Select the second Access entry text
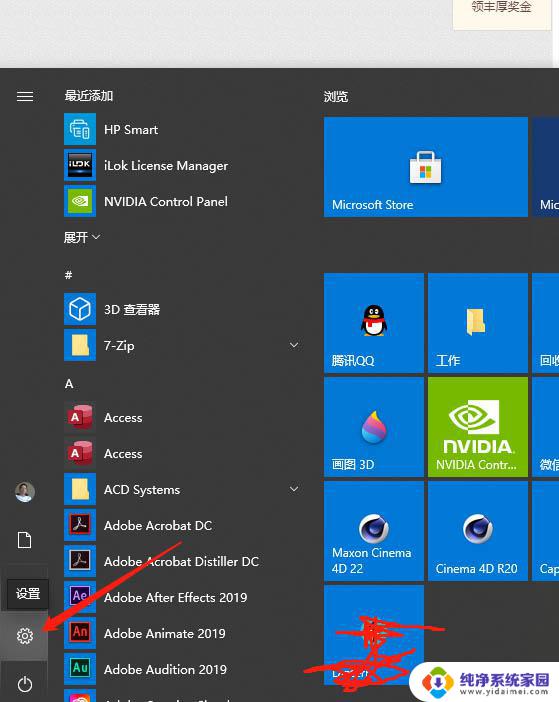 tap(123, 454)
